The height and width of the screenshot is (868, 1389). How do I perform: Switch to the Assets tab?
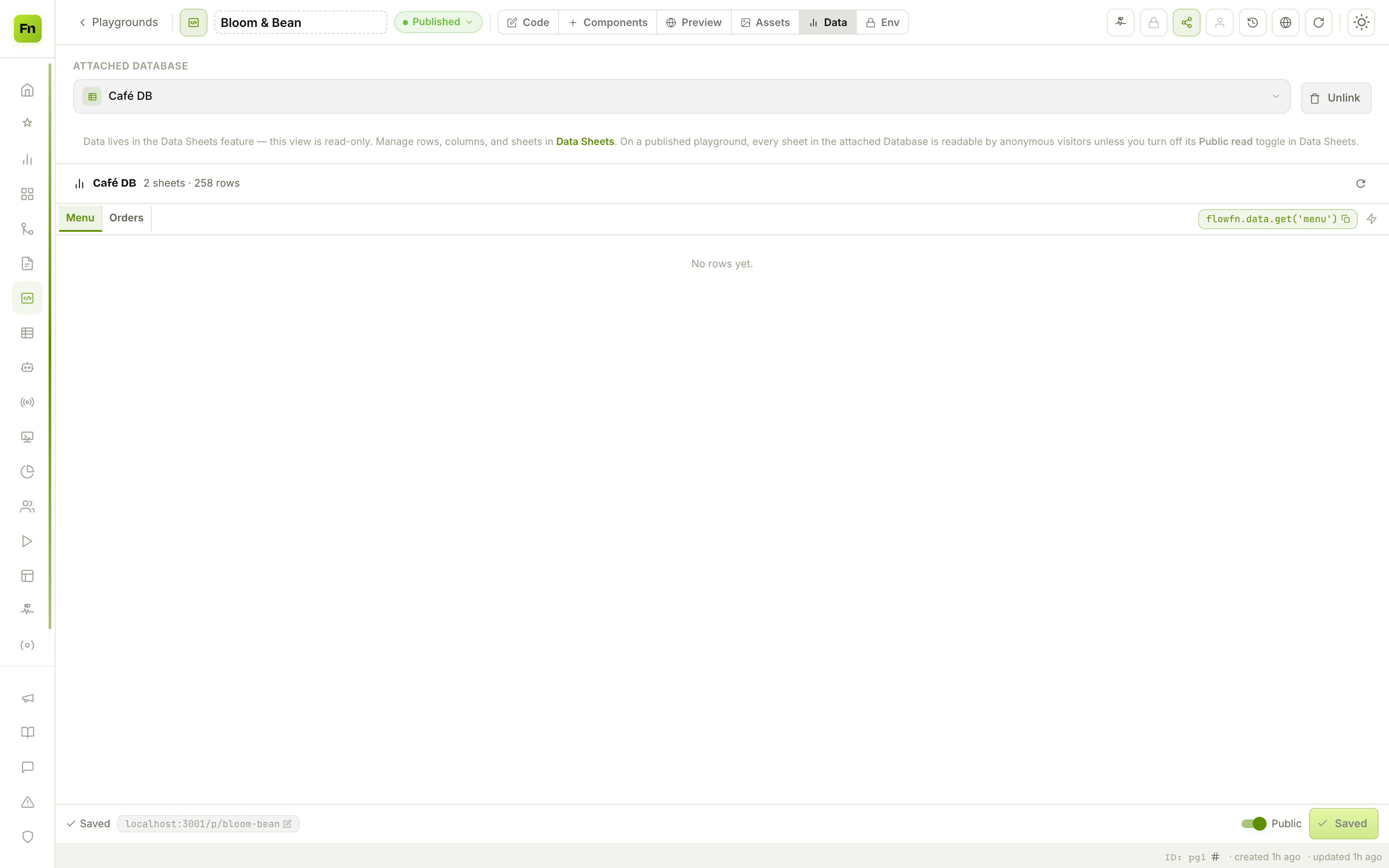pyautogui.click(x=765, y=23)
